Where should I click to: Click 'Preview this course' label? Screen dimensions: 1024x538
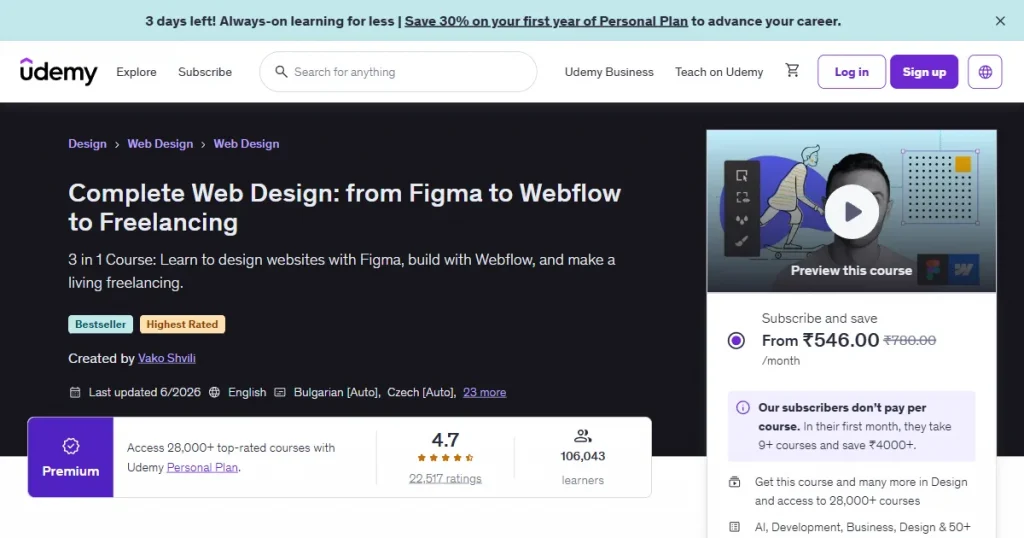[852, 270]
